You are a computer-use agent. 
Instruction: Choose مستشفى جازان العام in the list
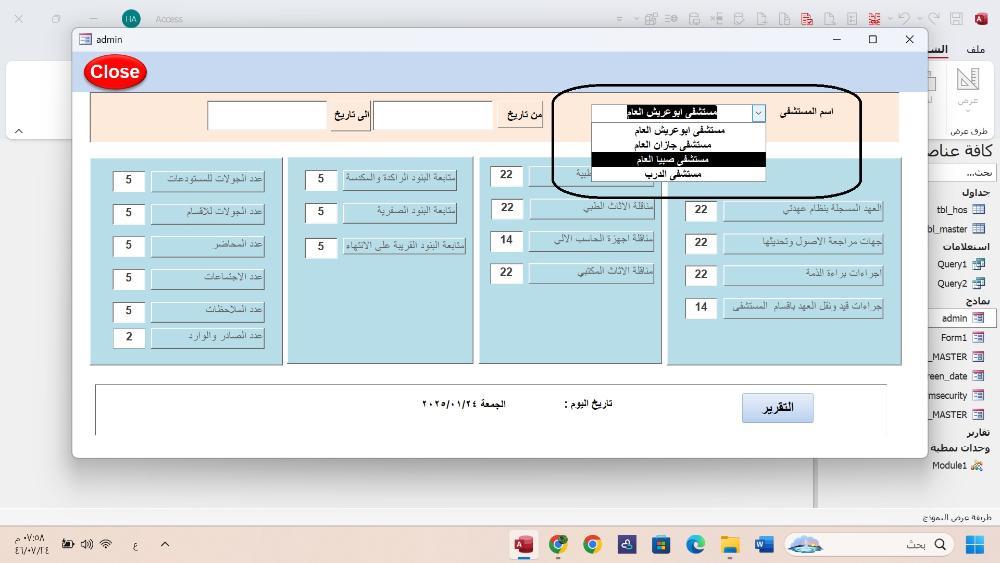point(679,145)
